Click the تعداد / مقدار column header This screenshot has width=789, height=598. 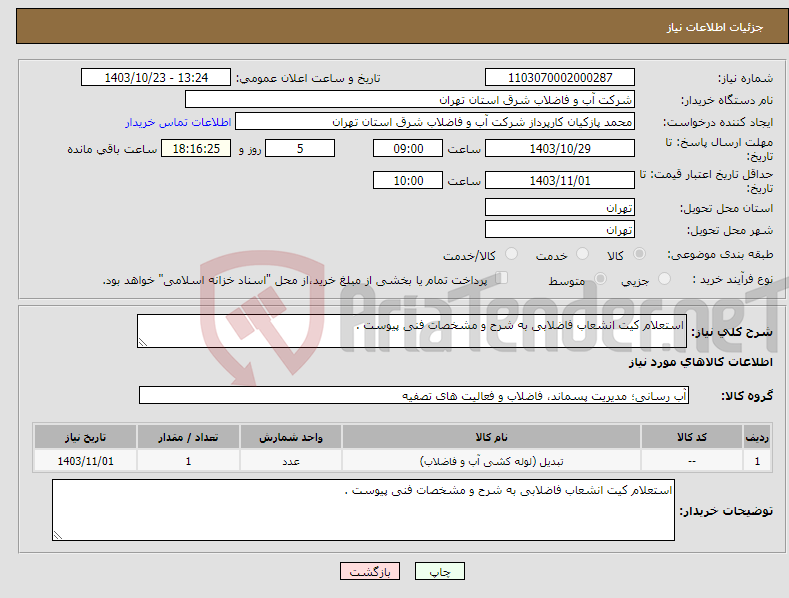[x=188, y=437]
